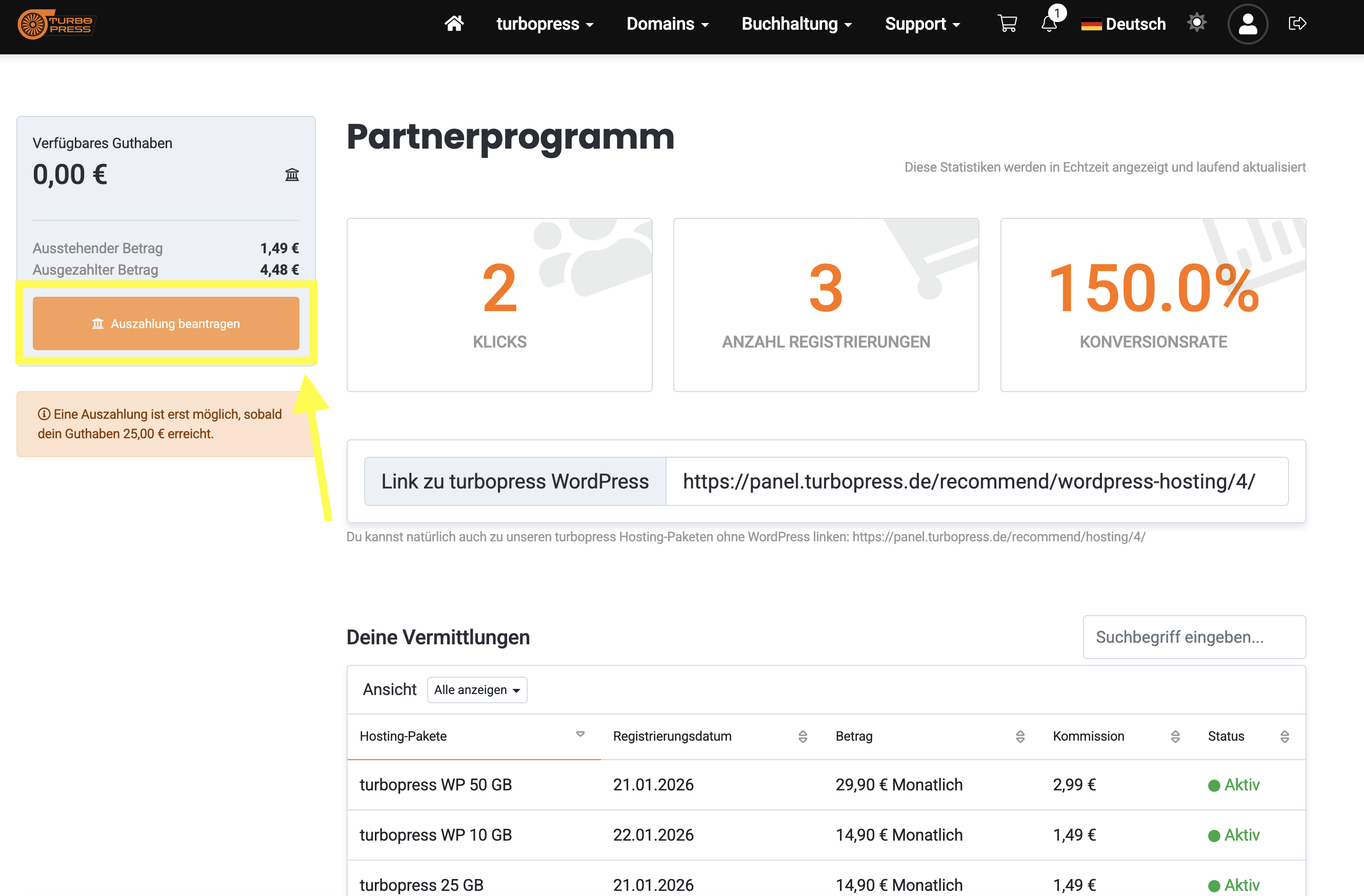
Task: Open the user profile avatar icon
Action: [1247, 24]
